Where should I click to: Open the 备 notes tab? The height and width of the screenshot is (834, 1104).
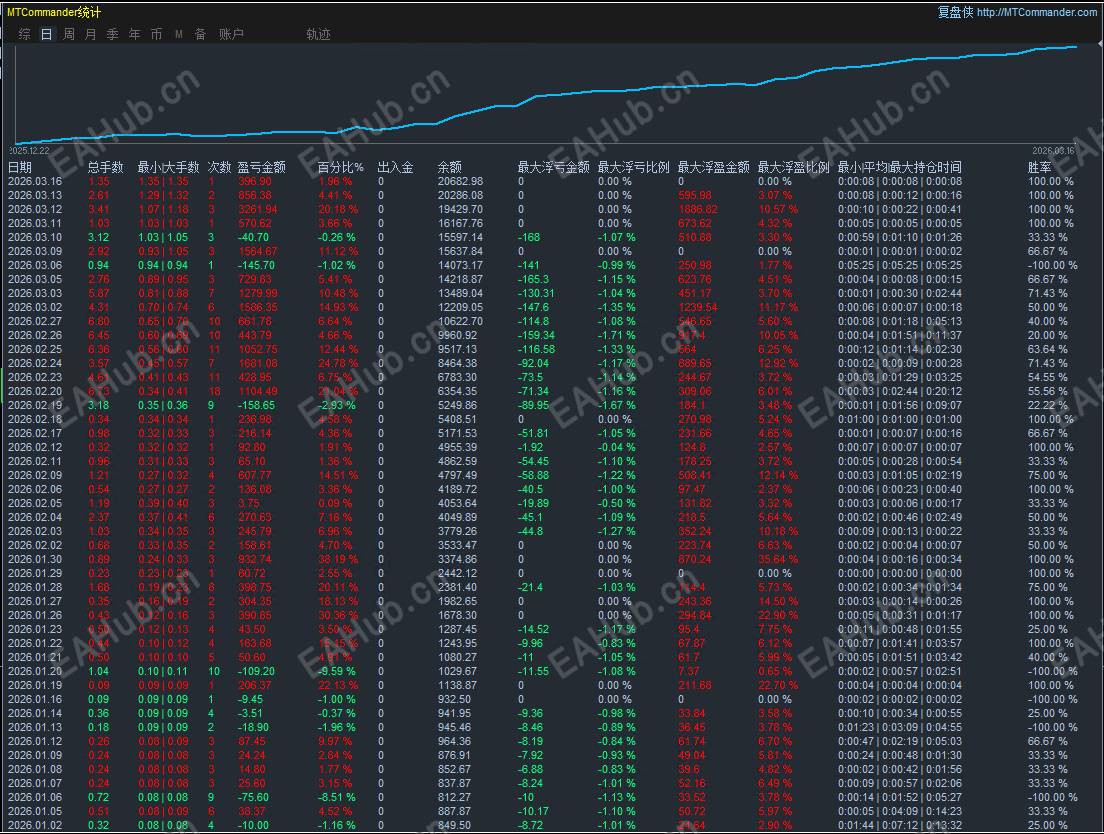(x=201, y=34)
